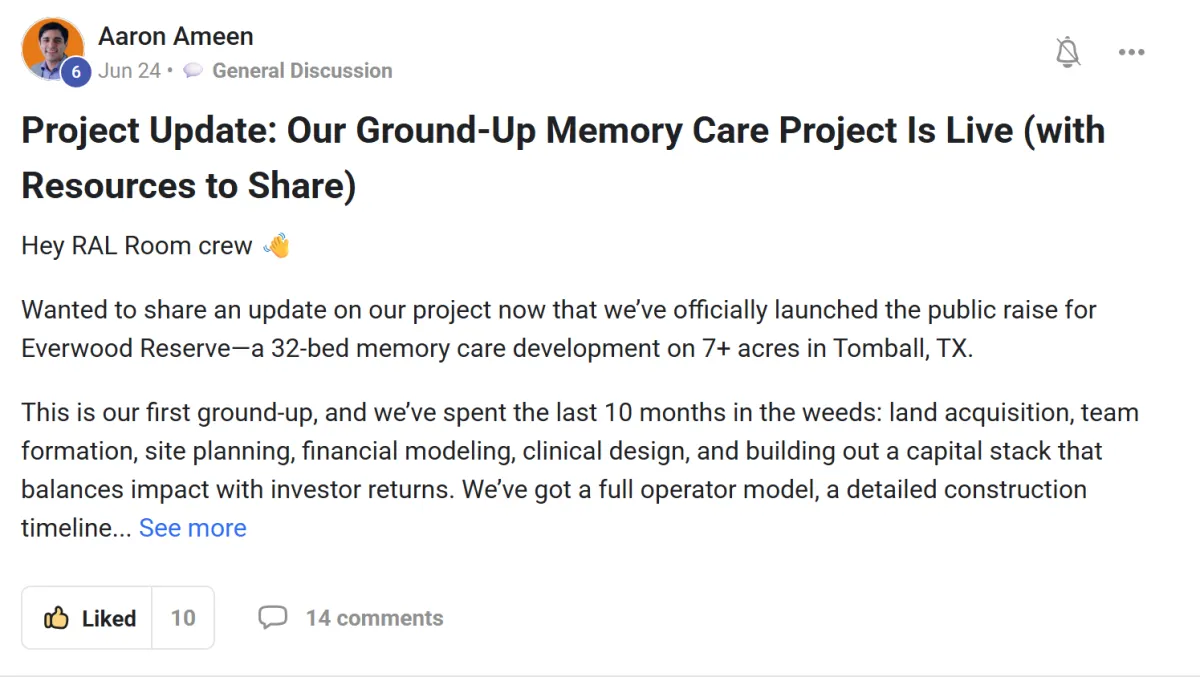
Task: Click the paragraph about first ground-up project
Action: pos(580,470)
